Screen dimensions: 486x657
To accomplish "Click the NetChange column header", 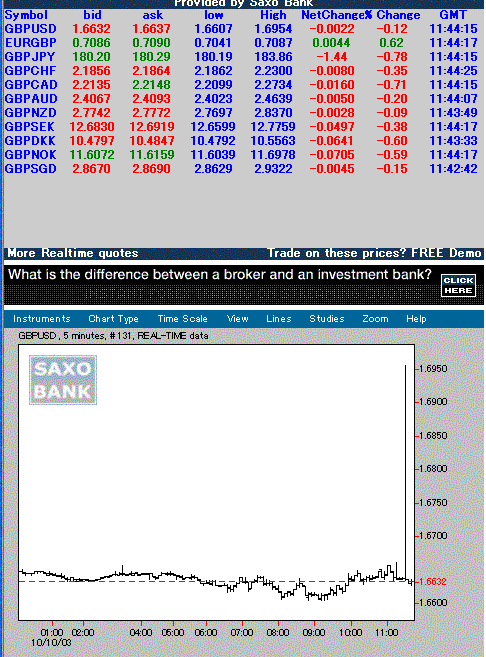I will coord(336,15).
